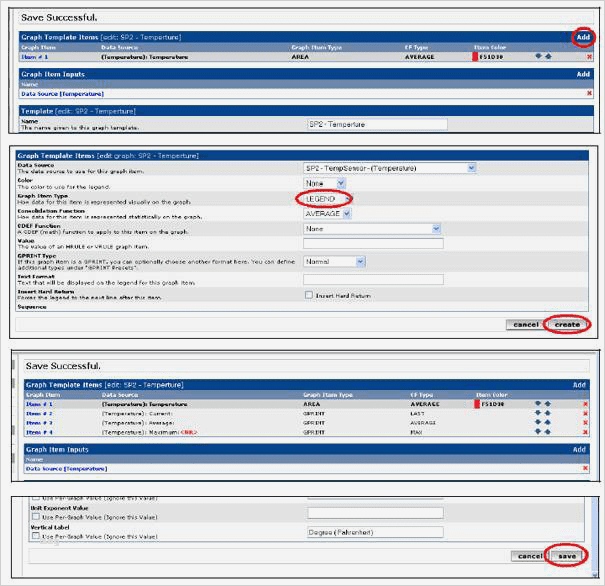Open the Data Source dropdown showing SP2 - TempSensor
The image size is (605, 586).
[390, 168]
